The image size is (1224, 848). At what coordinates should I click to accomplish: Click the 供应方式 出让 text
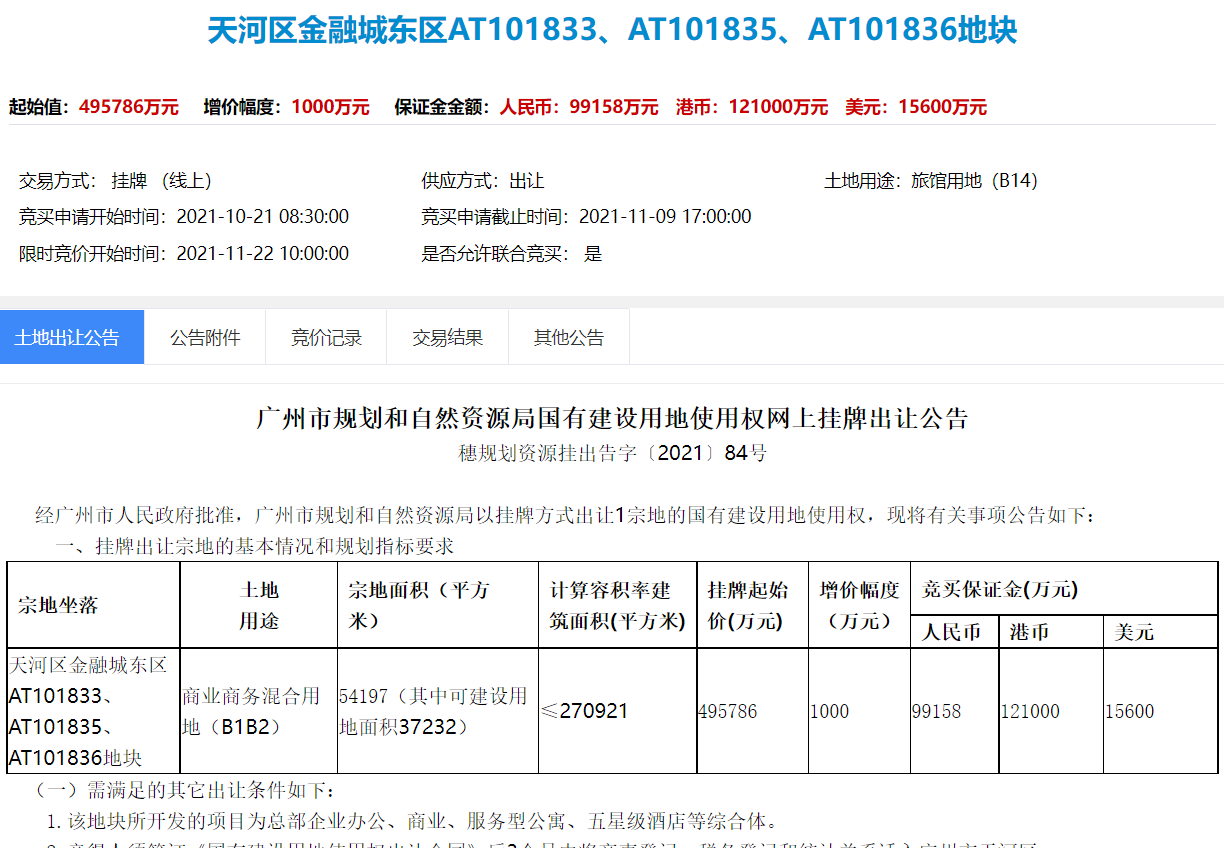[x=483, y=181]
